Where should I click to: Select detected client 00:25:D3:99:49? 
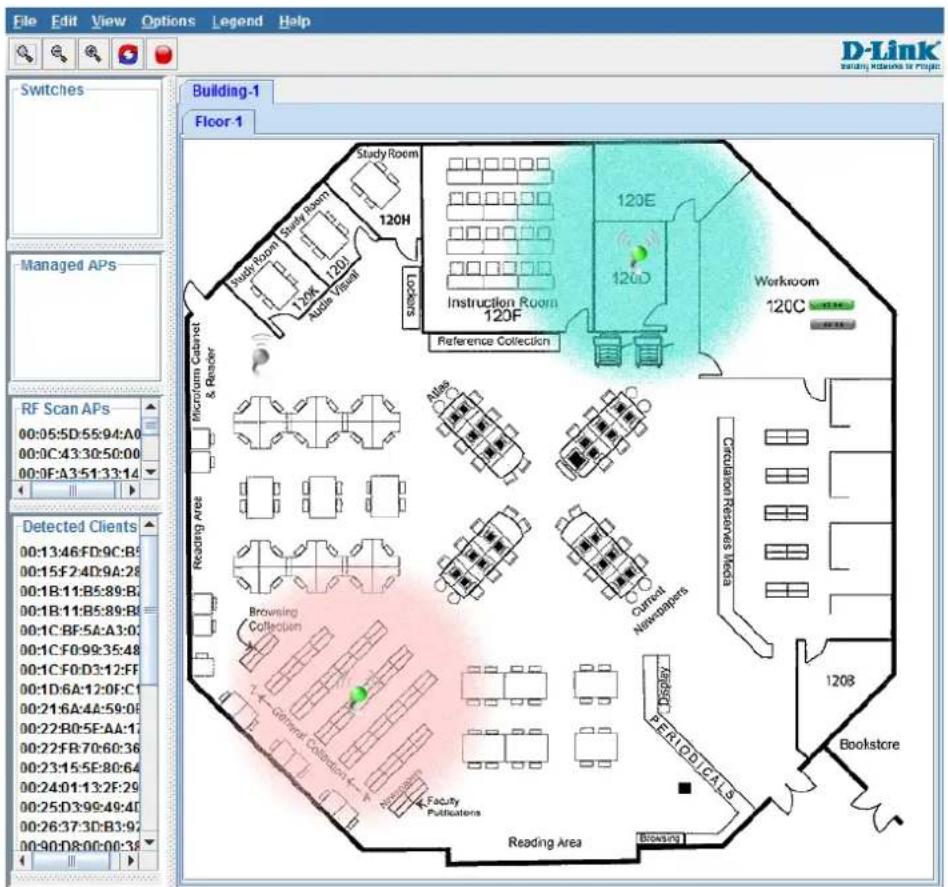80,807
